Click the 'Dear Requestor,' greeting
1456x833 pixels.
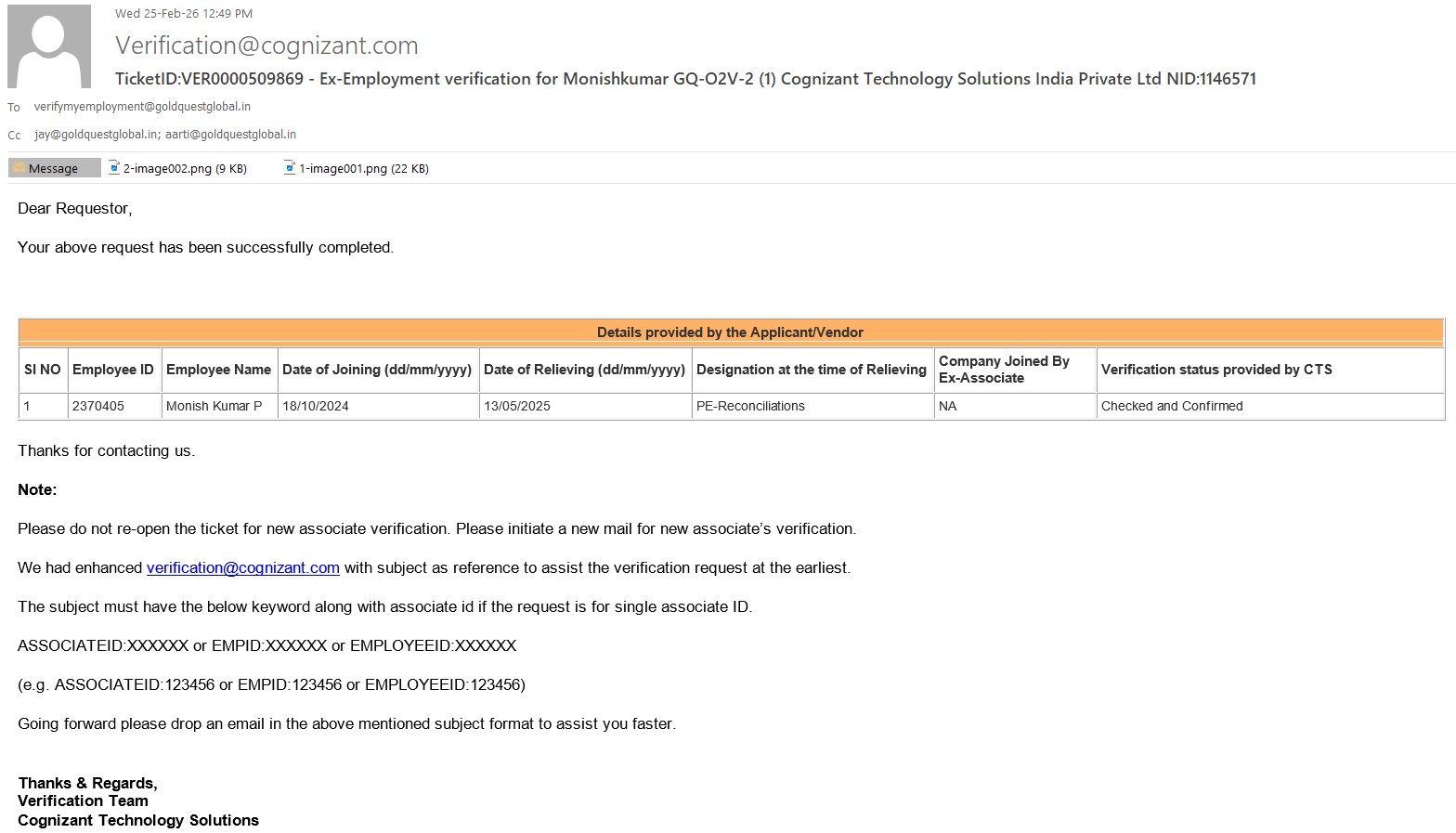75,209
